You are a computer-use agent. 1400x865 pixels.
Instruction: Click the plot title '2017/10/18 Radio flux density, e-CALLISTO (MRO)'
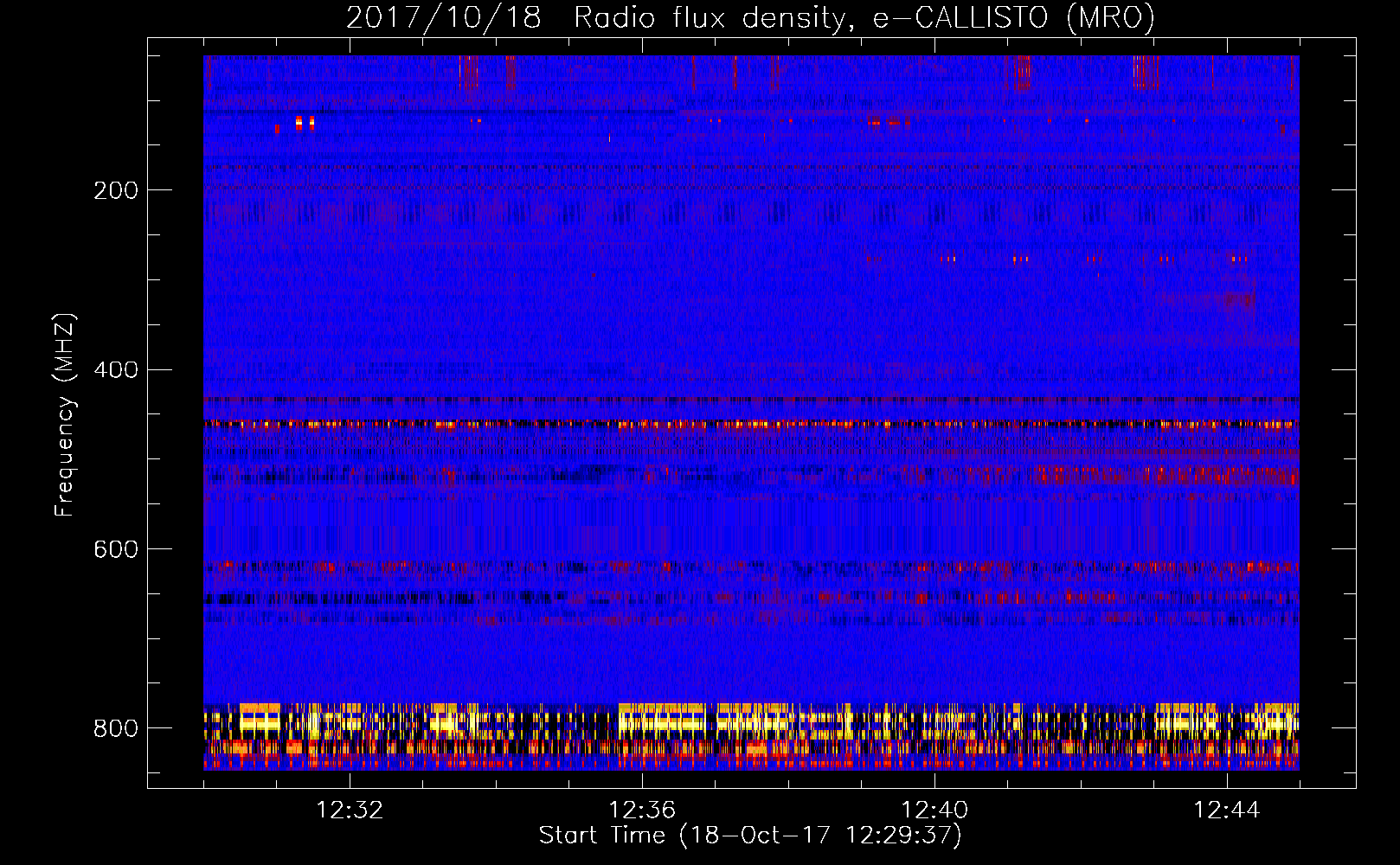coord(750,17)
